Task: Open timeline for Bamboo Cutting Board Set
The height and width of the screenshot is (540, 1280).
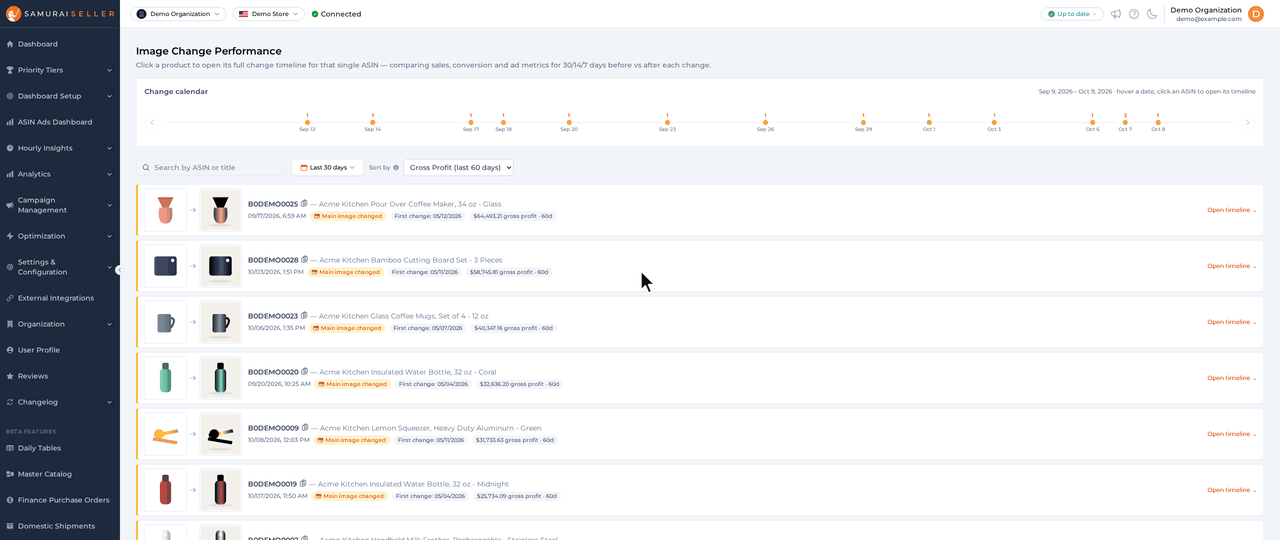Action: (x=1231, y=266)
